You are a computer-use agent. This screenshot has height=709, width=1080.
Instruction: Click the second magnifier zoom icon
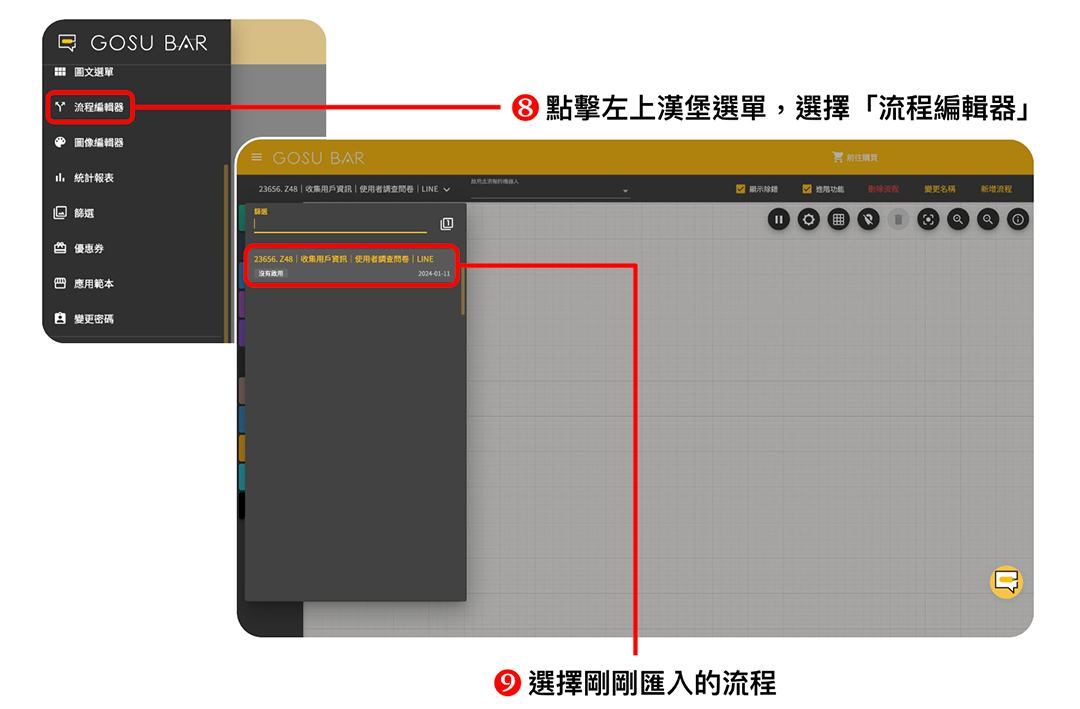pos(988,220)
